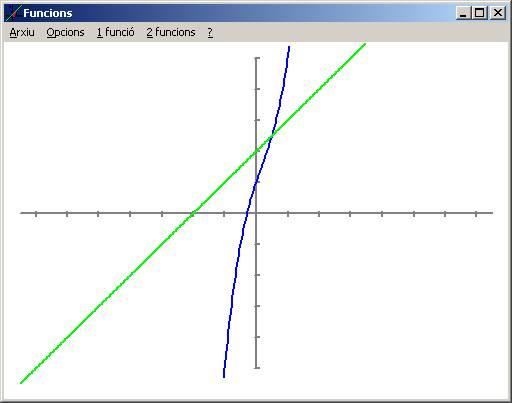Open the 1 funció menu

116,32
